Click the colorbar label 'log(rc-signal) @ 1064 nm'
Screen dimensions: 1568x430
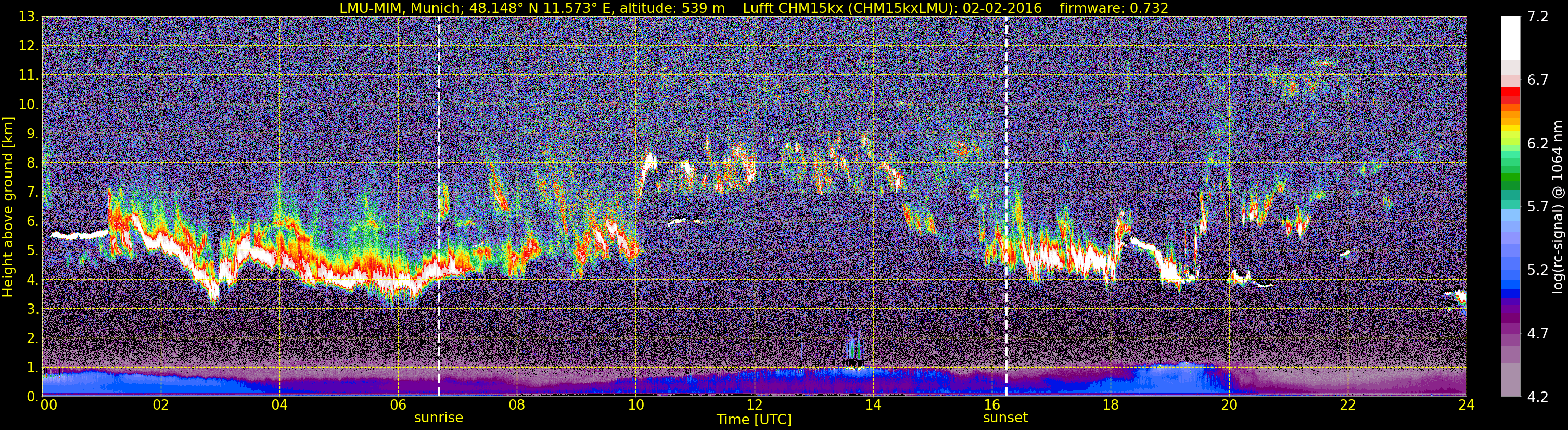[1557, 207]
